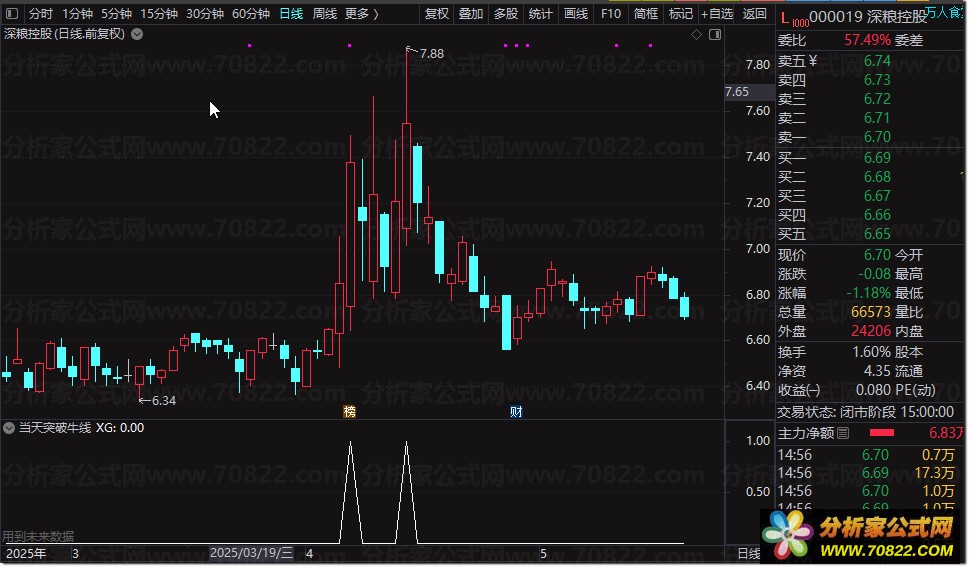
Task: Click the 委比 value 57.49%
Action: coord(867,40)
